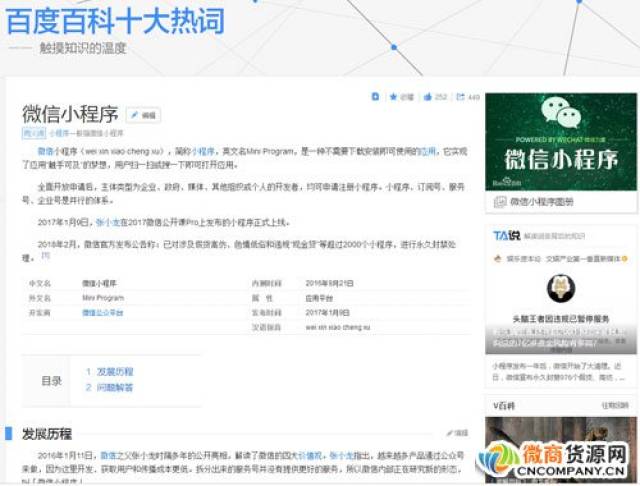
Task: Open the 应用 link in the first paragraph
Action: point(428,151)
